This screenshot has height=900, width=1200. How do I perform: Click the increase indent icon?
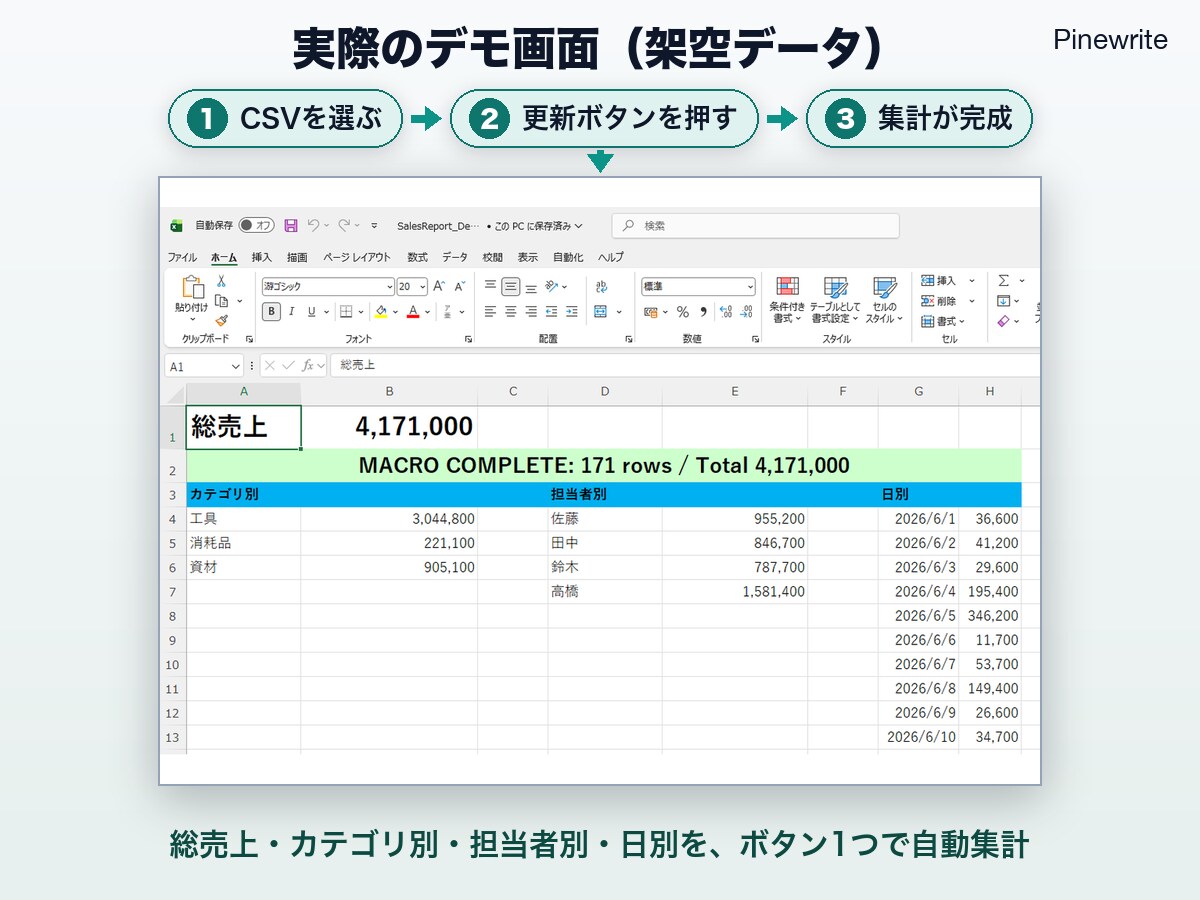[x=571, y=312]
